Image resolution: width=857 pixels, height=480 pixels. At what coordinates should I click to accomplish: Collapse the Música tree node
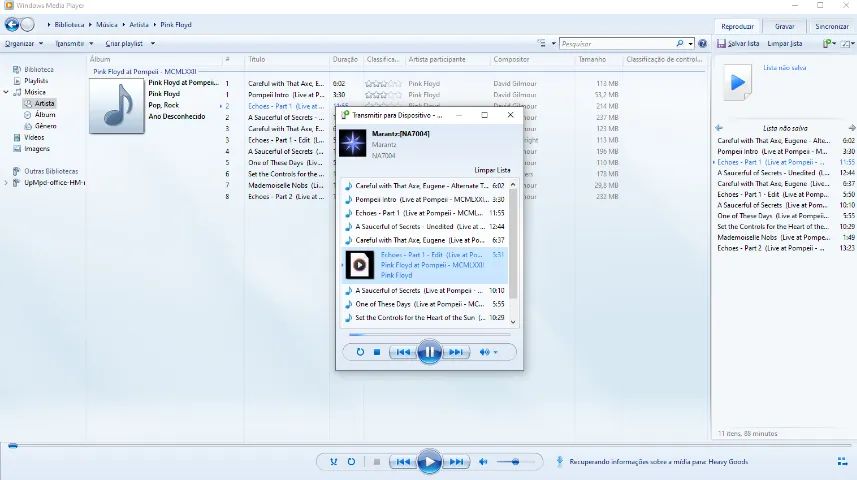(6, 92)
